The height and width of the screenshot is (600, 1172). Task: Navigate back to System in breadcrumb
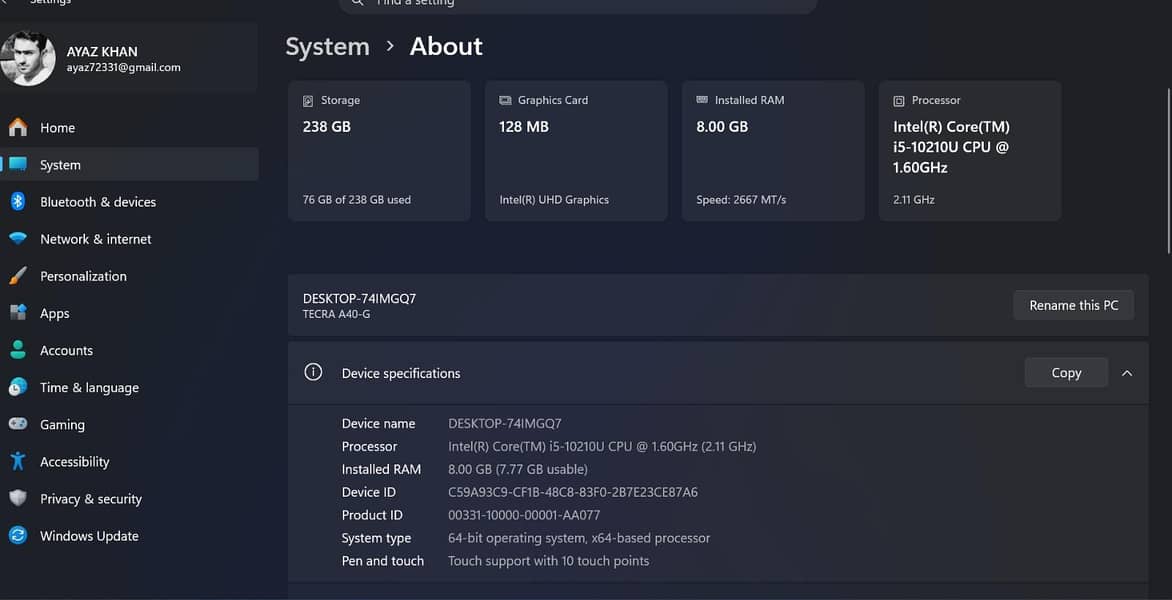pyautogui.click(x=327, y=46)
